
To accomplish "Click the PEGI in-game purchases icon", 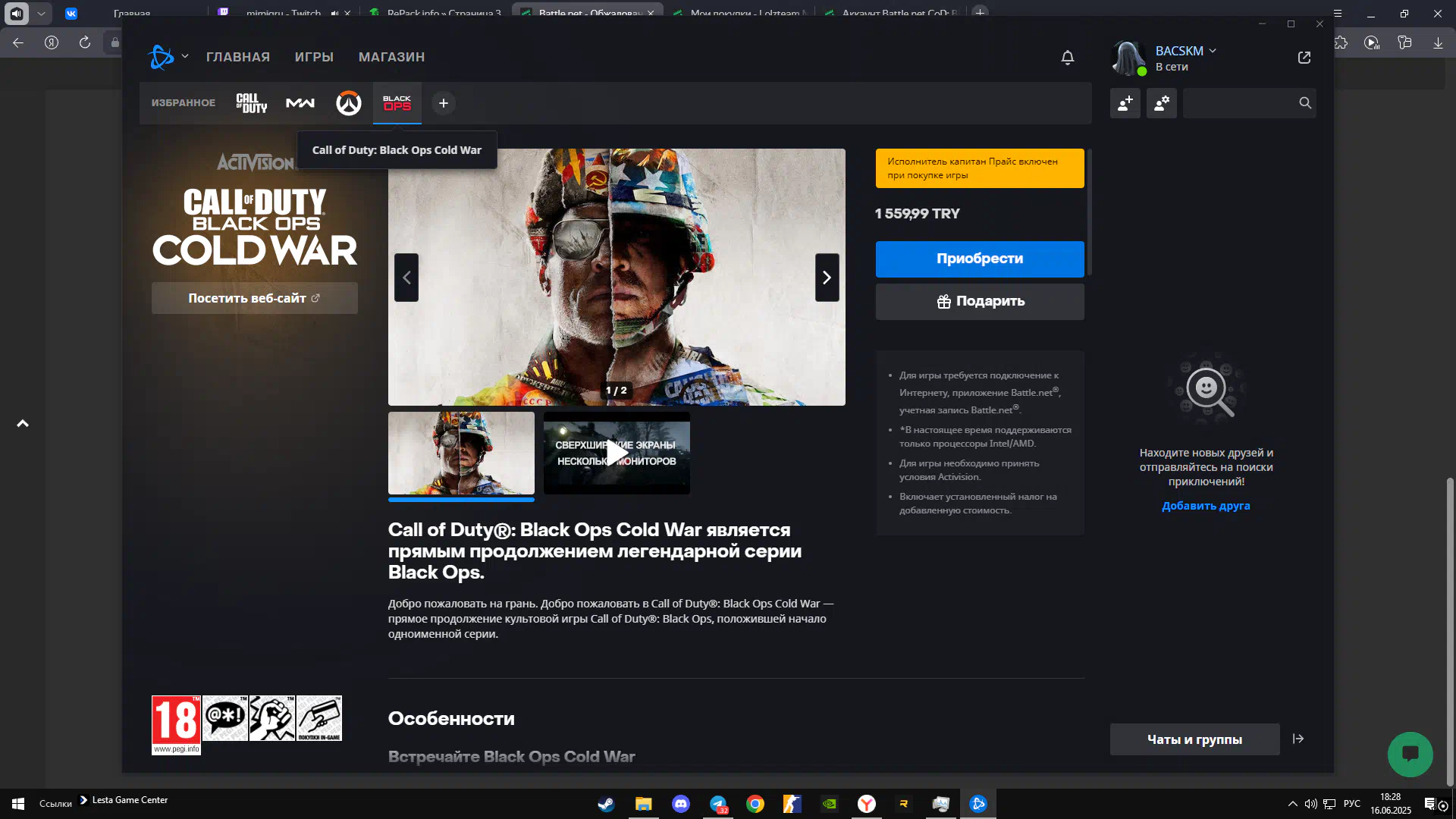I will [x=319, y=718].
